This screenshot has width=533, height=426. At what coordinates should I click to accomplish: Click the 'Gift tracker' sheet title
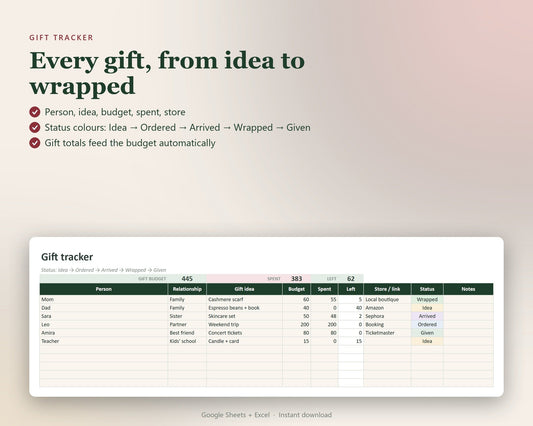tap(67, 257)
